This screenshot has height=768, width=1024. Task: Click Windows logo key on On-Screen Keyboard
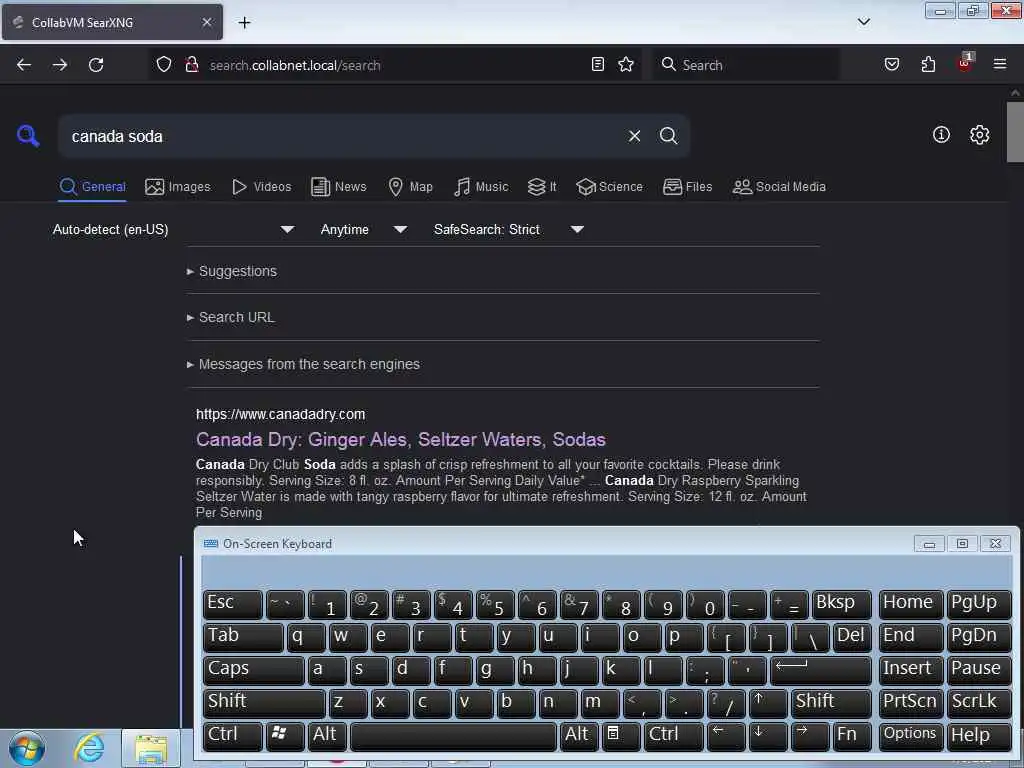click(x=285, y=735)
